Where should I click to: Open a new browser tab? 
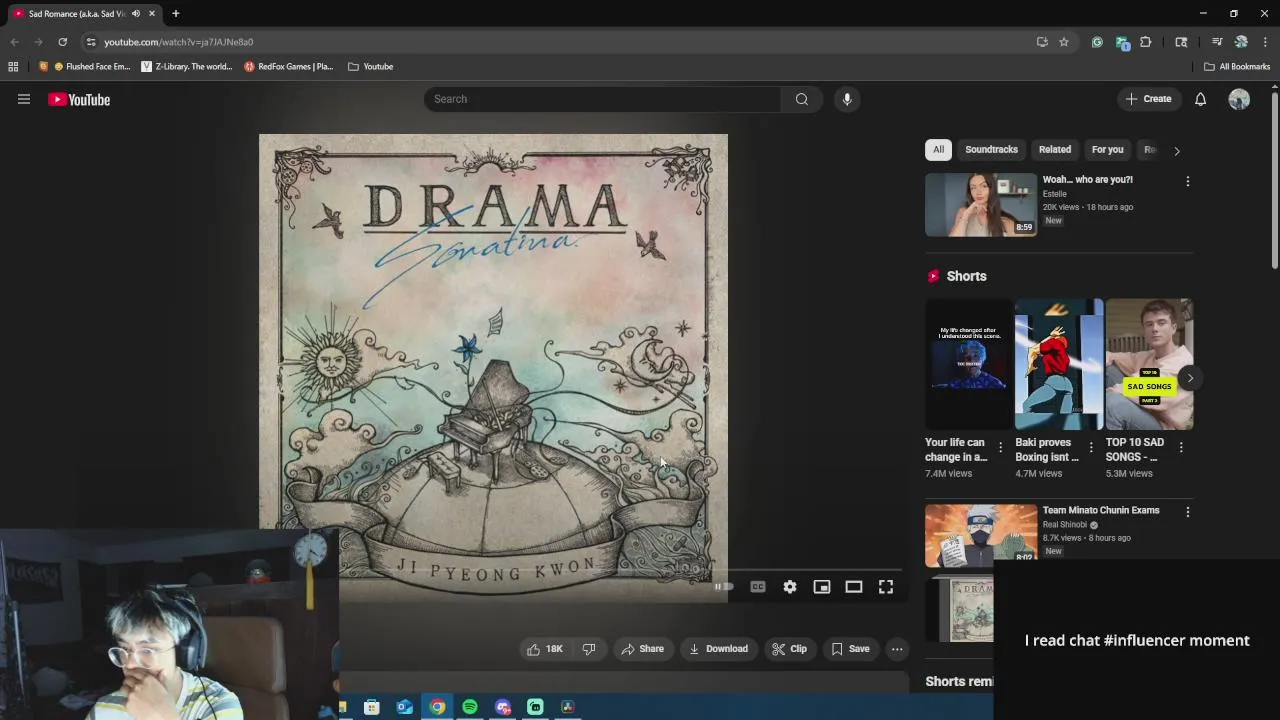click(x=175, y=14)
